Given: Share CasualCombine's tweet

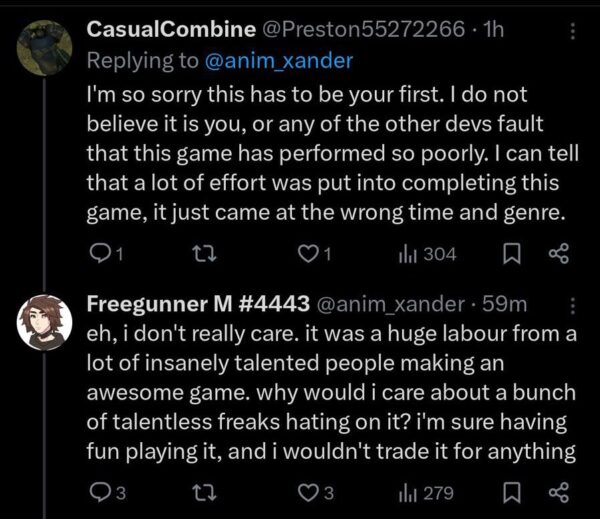Looking at the screenshot, I should coord(559,254).
